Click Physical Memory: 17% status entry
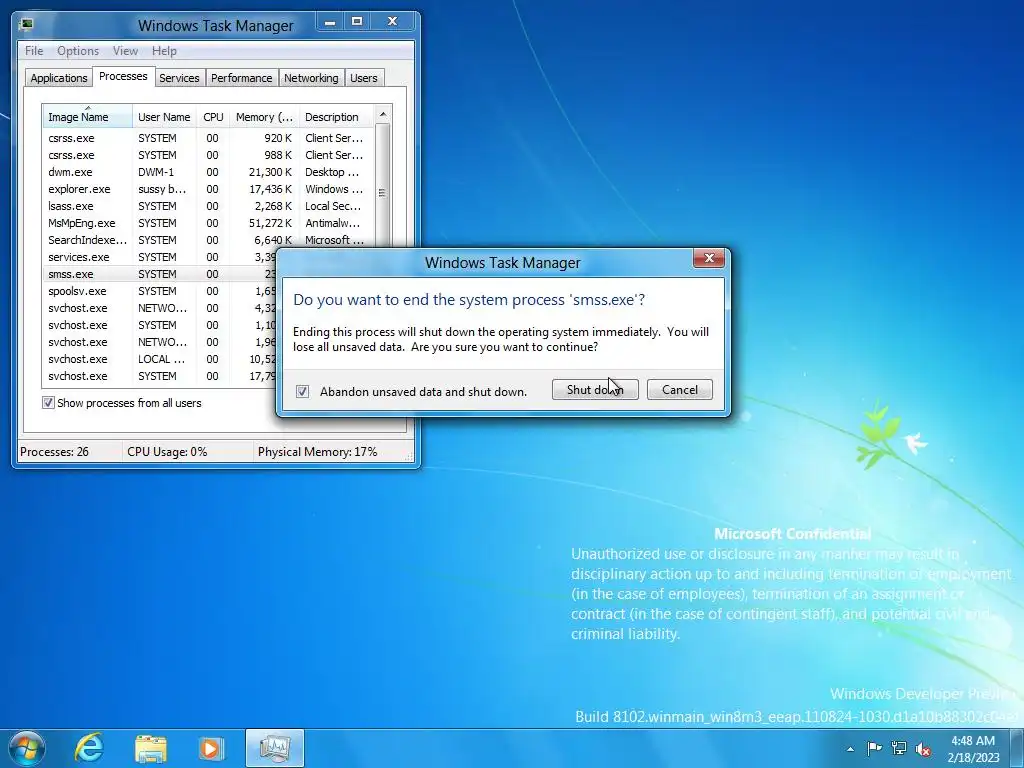The width and height of the screenshot is (1024, 768). pyautogui.click(x=317, y=451)
